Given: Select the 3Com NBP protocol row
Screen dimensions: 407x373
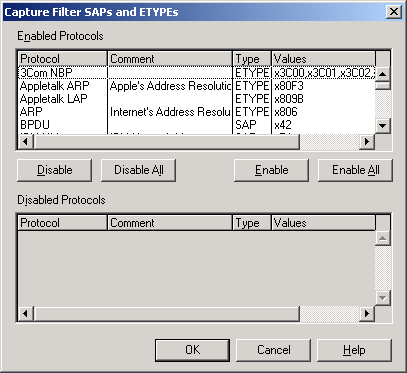Looking at the screenshot, I should pyautogui.click(x=197, y=73).
